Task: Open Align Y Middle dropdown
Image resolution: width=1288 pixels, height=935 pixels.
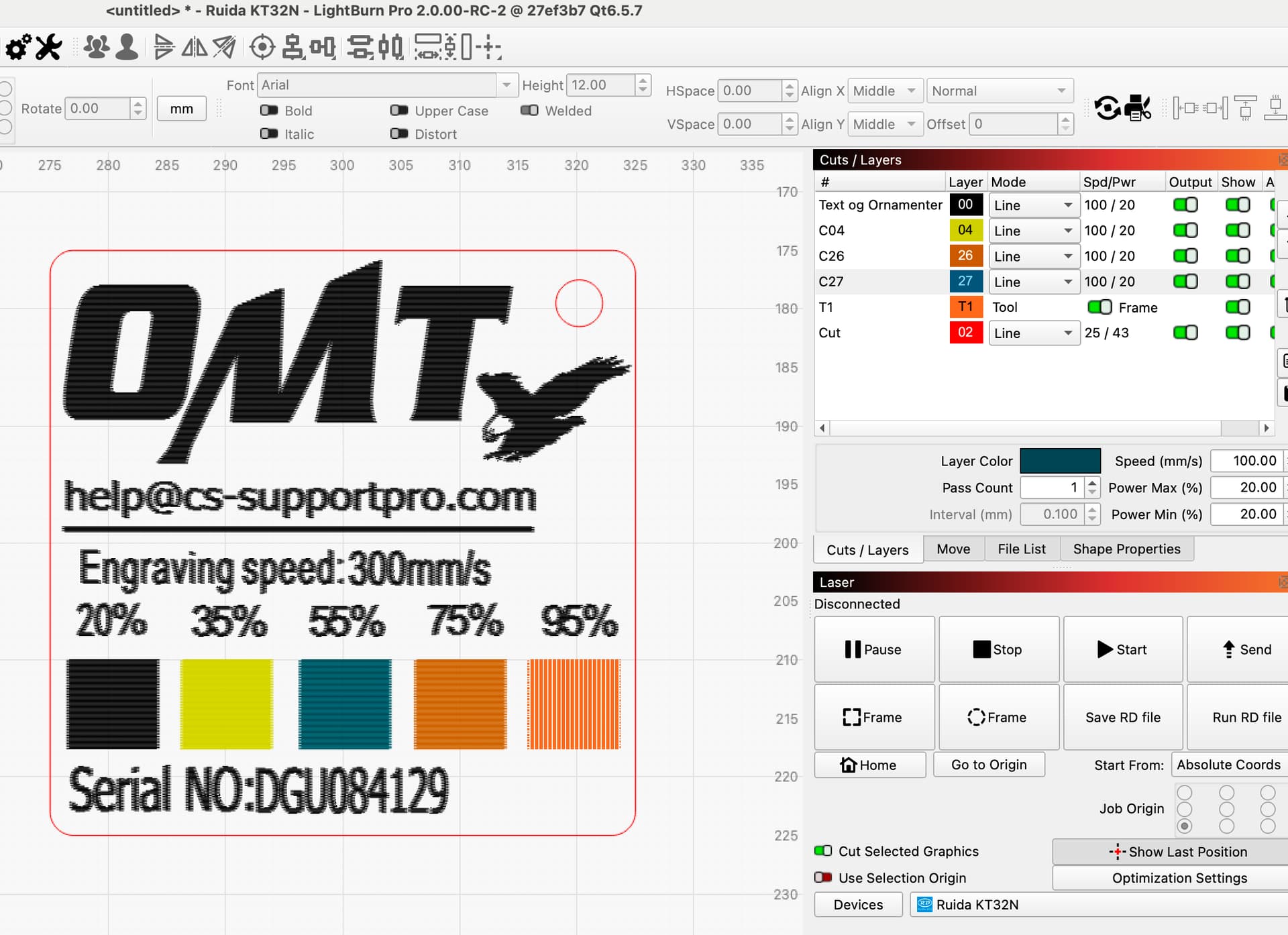Action: tap(885, 124)
